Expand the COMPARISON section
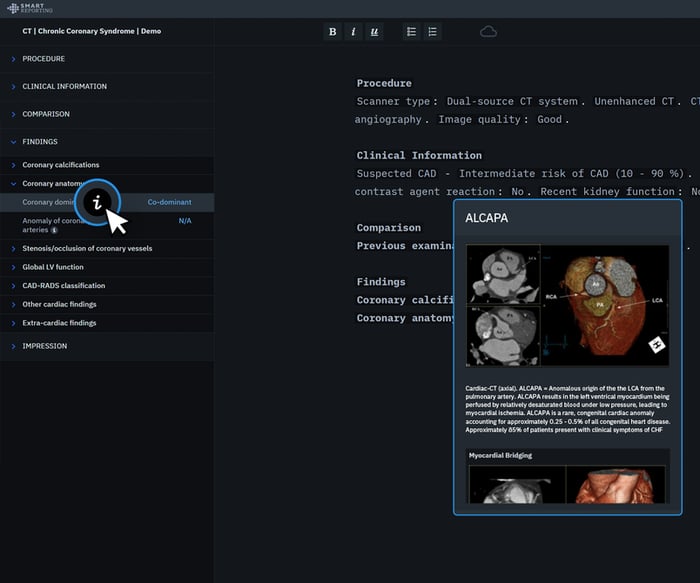700x583 pixels. pos(46,114)
